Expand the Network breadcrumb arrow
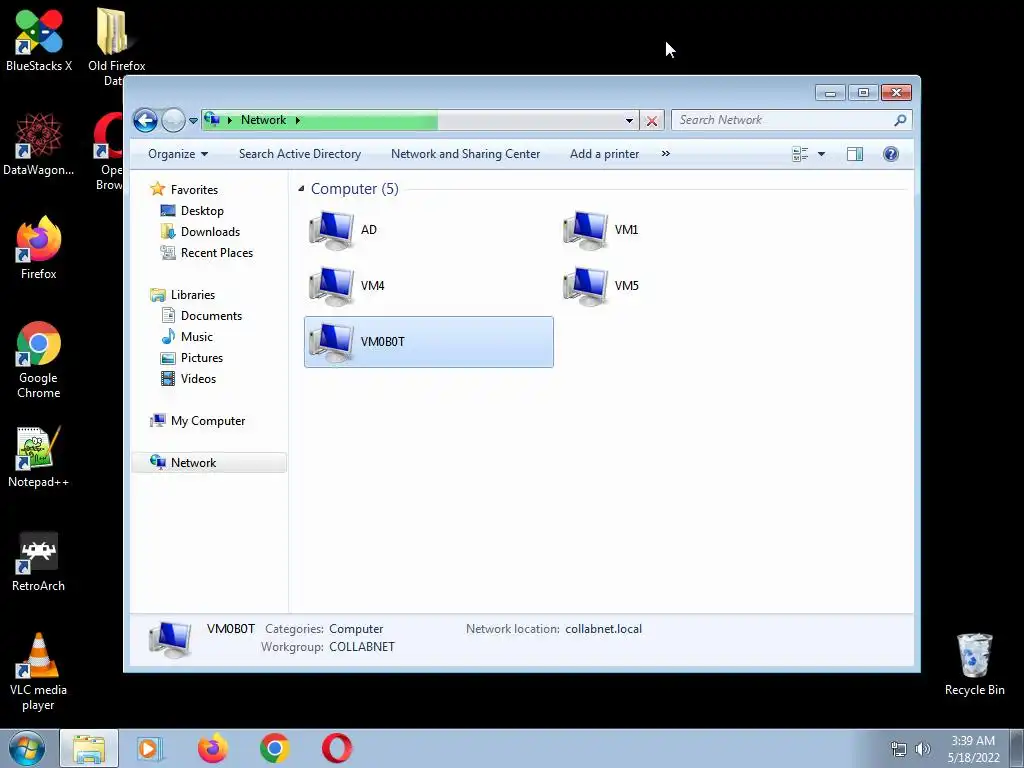 click(x=298, y=120)
